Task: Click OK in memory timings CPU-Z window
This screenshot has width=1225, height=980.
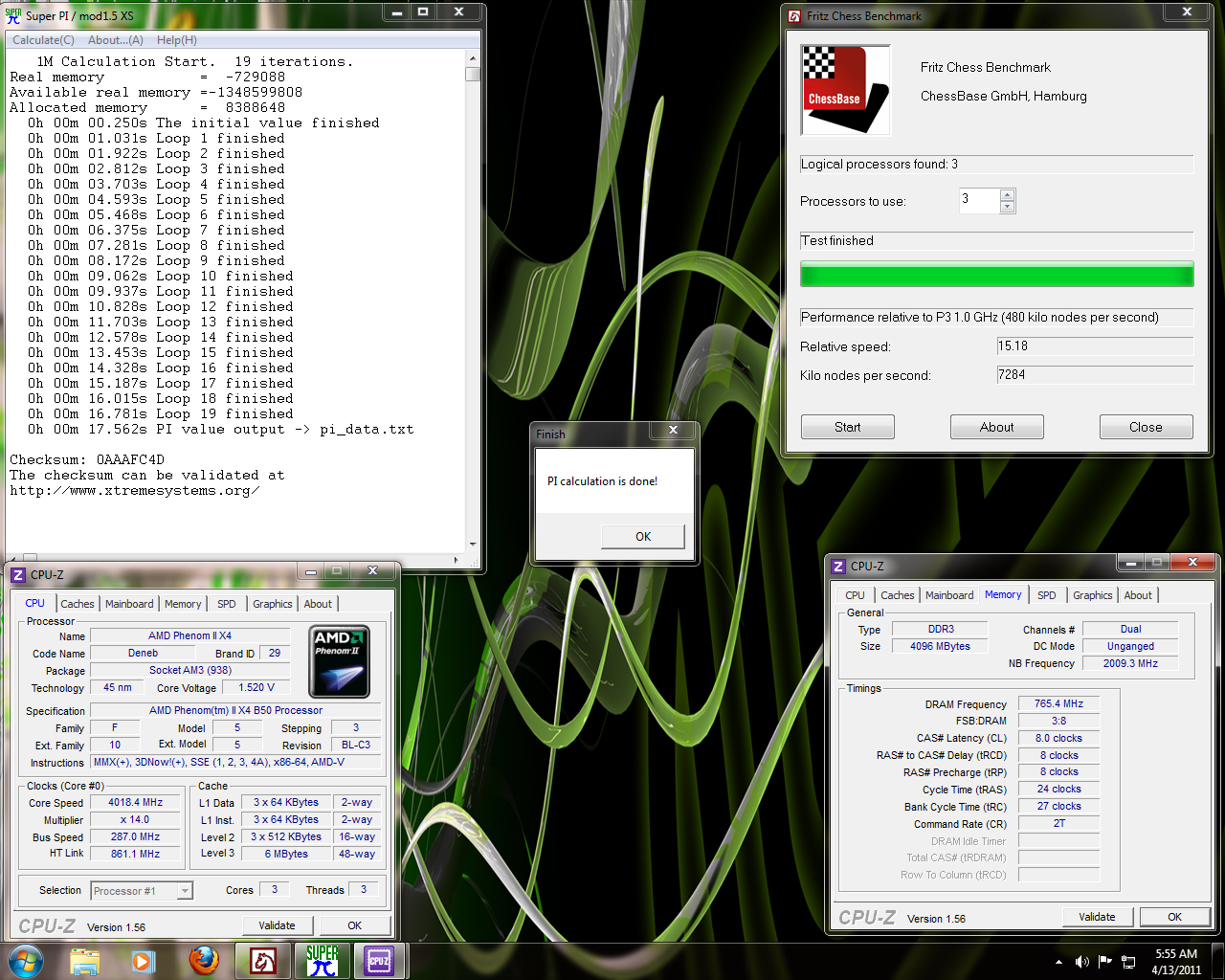Action: point(1174,917)
